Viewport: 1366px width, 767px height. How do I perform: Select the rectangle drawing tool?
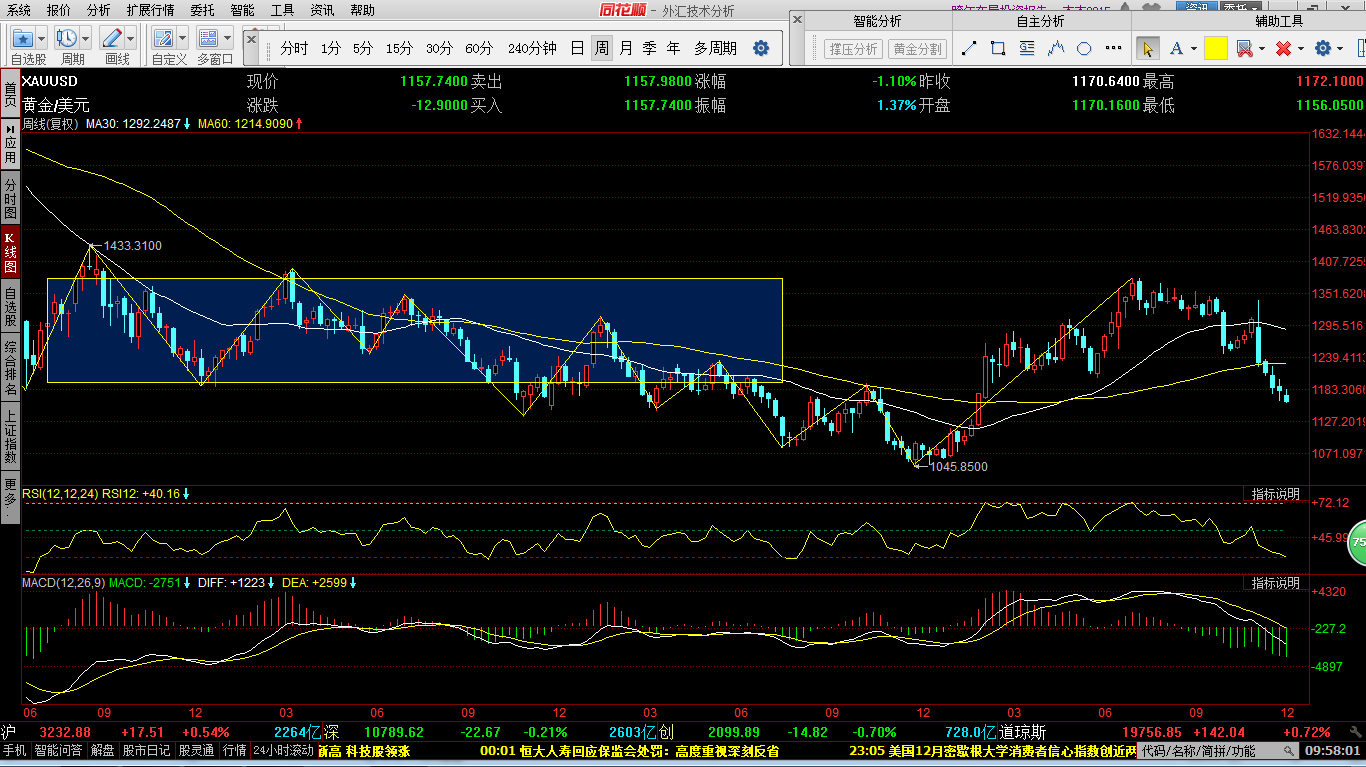click(998, 48)
